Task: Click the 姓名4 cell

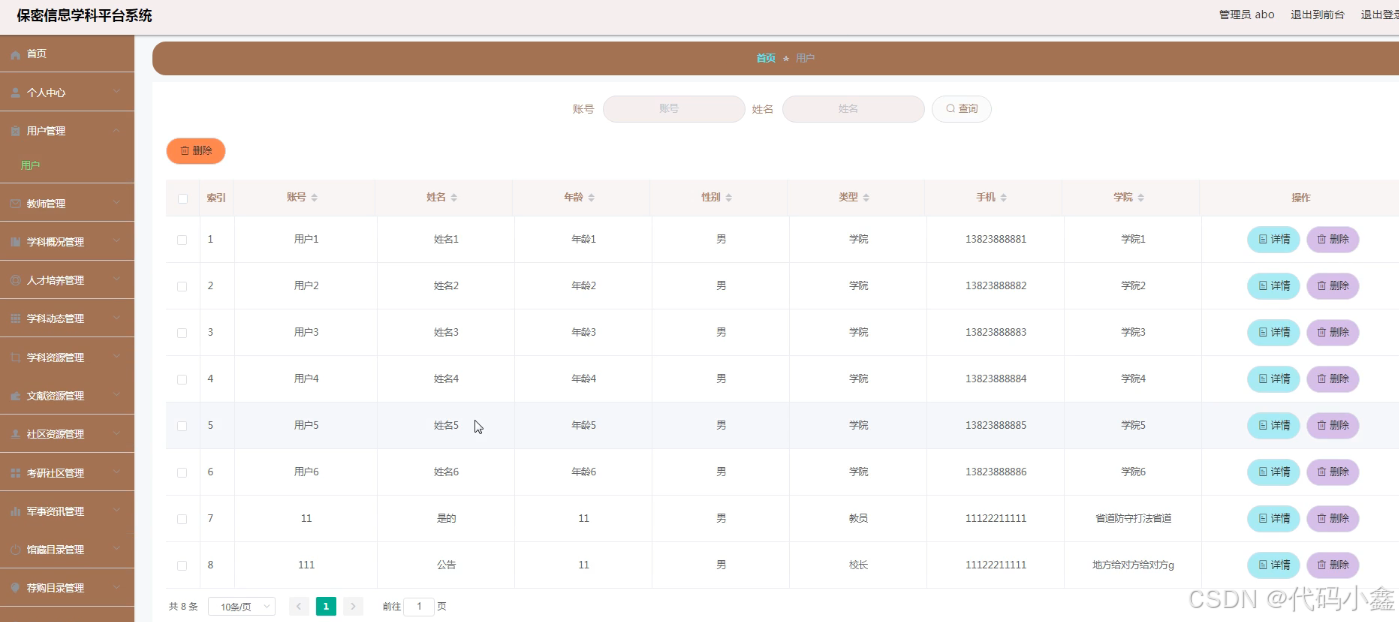Action: [446, 380]
